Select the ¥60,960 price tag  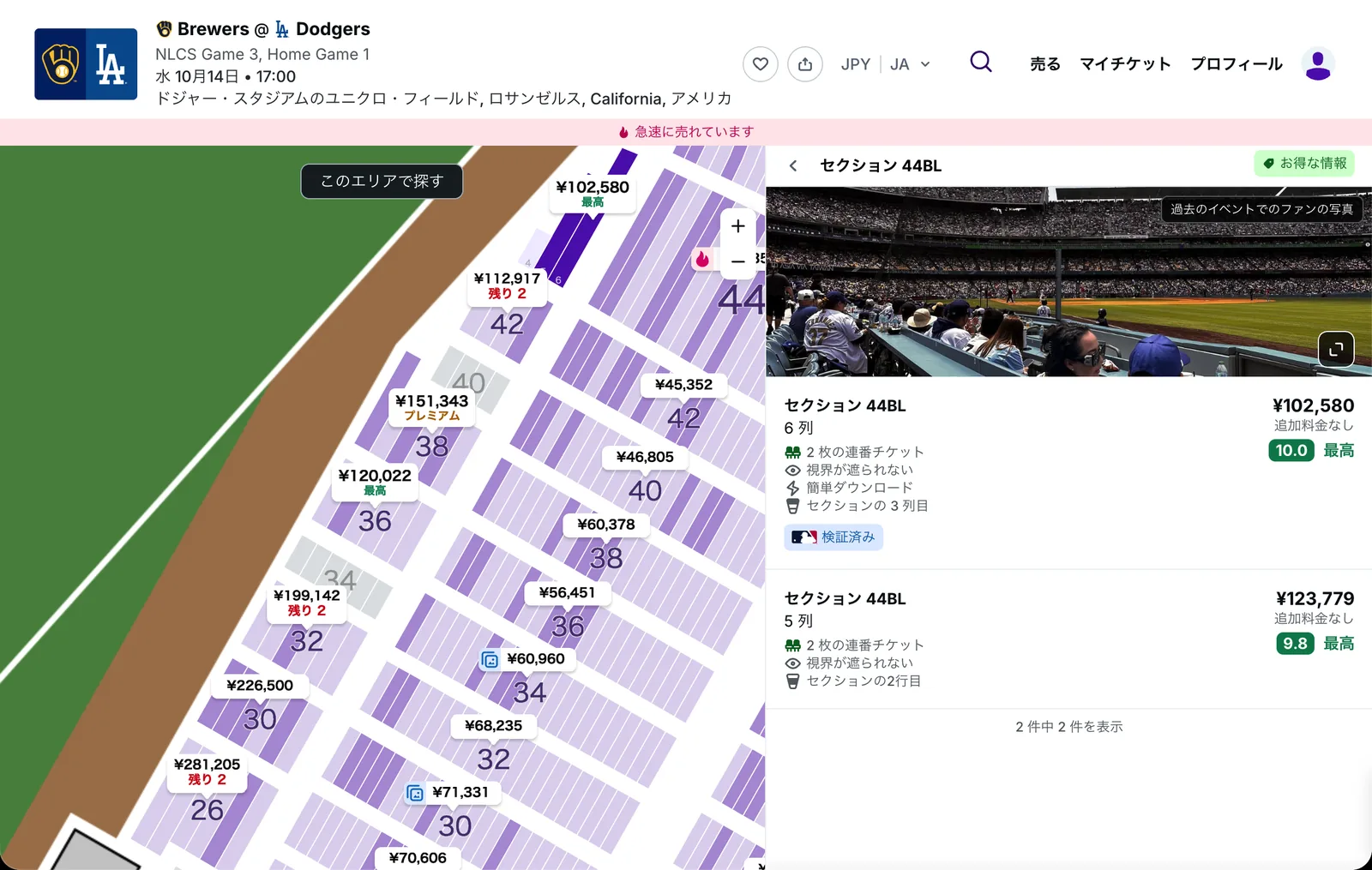point(527,659)
